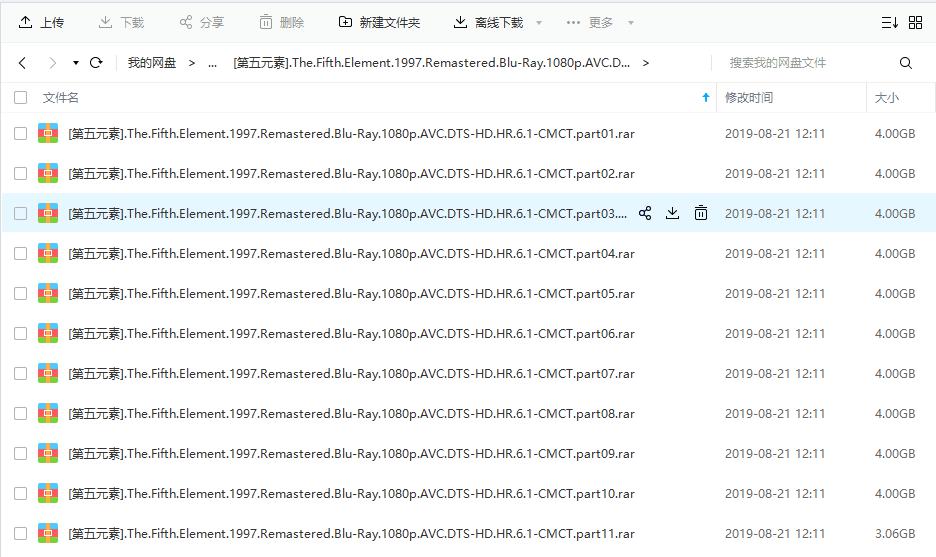Expand the arrow after the folder breadcrumb
The image size is (936, 557).
click(645, 63)
